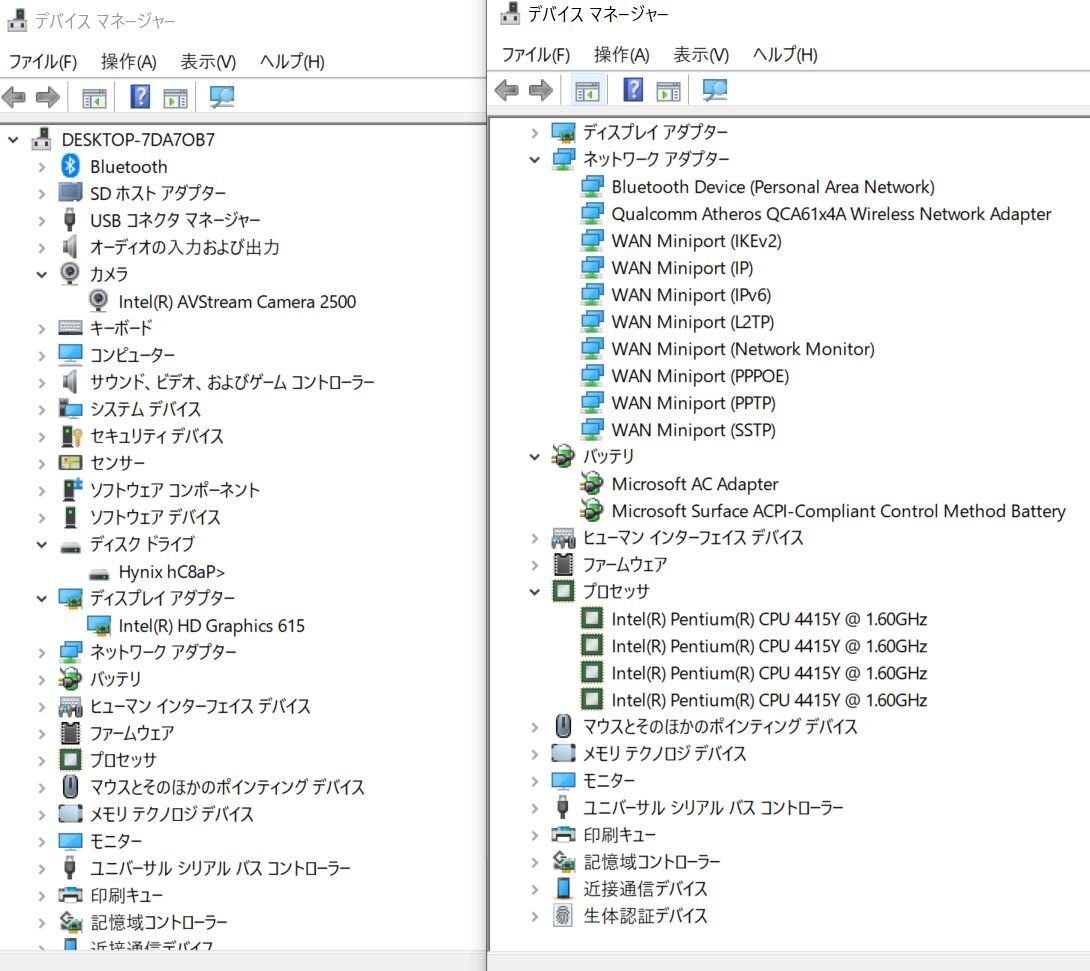
Task: Click properties pane icon in left window toolbar
Action: coord(175,98)
